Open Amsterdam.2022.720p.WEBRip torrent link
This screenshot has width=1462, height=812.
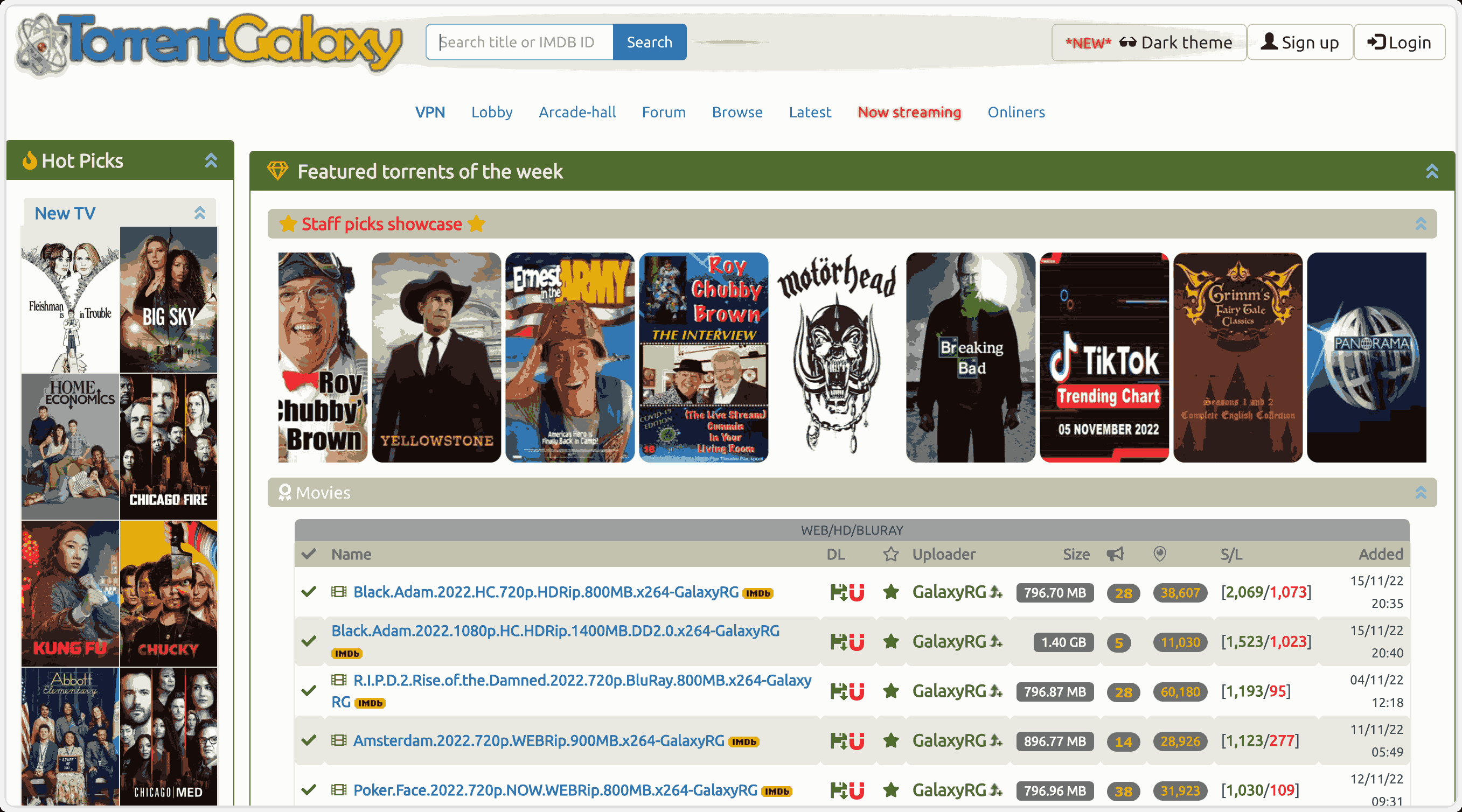(539, 740)
